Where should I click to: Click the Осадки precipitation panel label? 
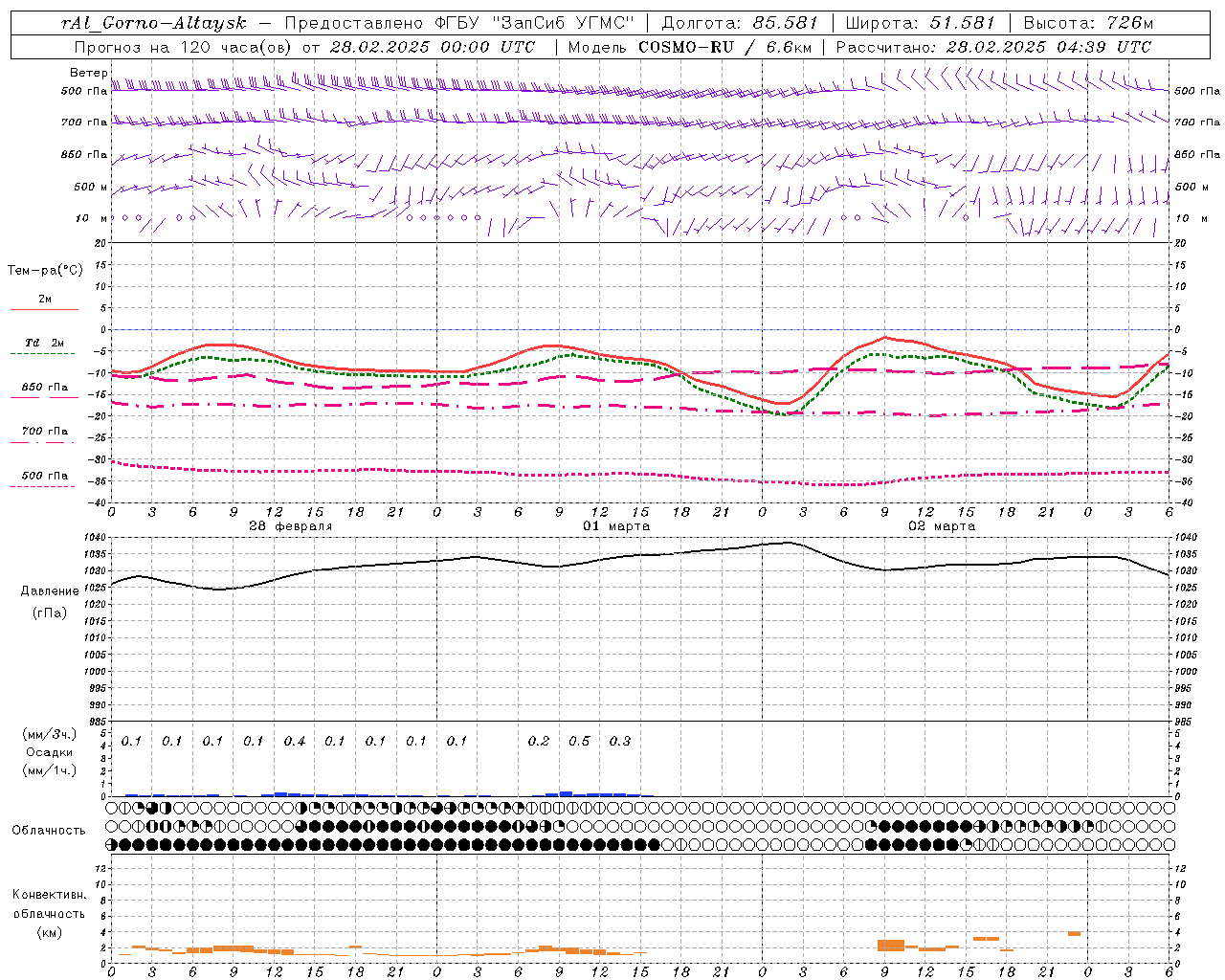tap(50, 752)
